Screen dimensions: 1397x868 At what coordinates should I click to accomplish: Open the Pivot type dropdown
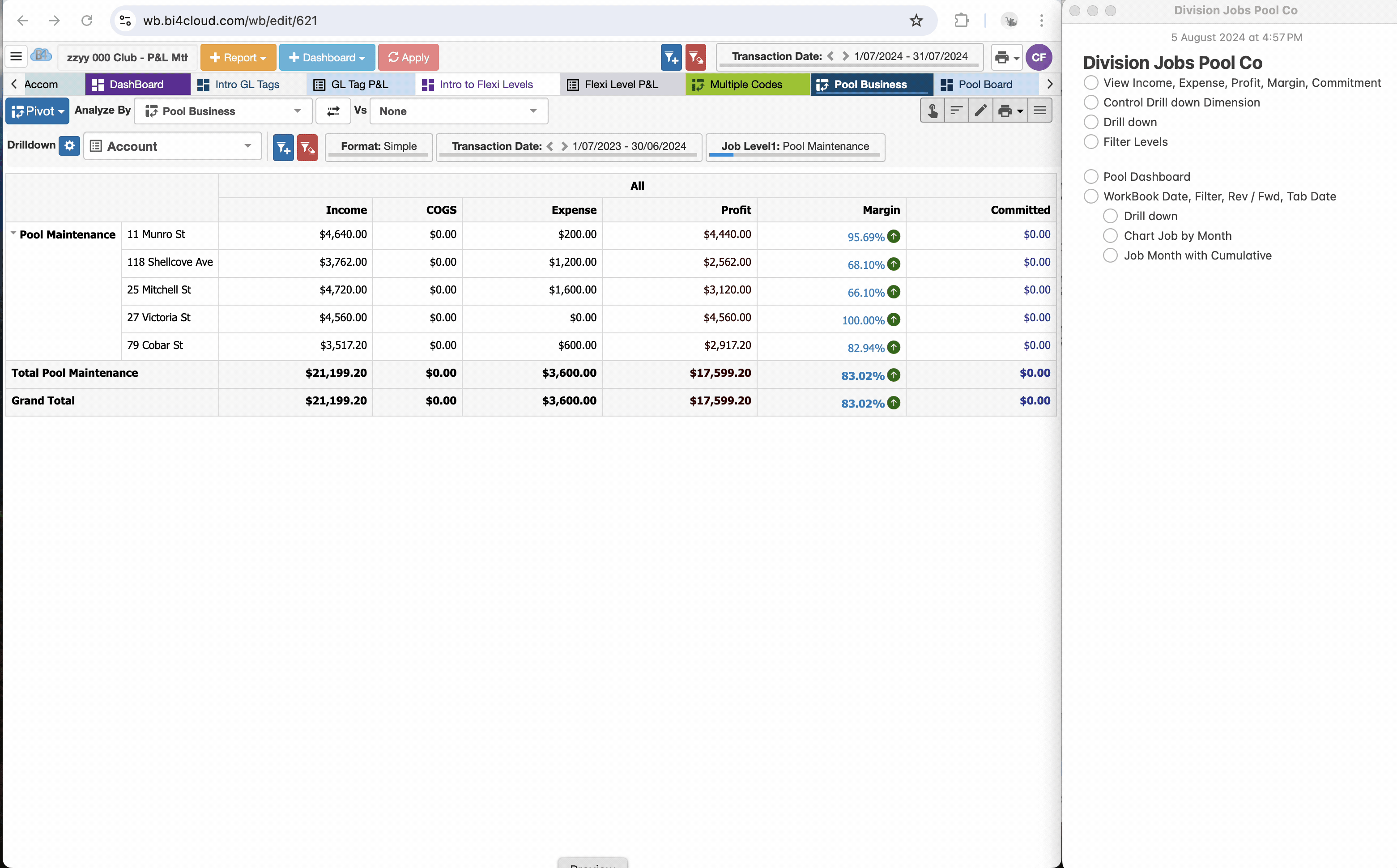pos(37,111)
